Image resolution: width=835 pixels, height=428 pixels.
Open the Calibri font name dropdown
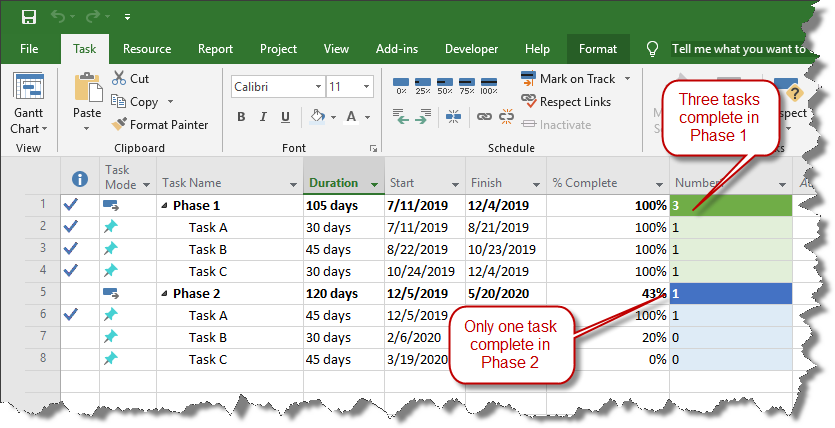tap(318, 87)
